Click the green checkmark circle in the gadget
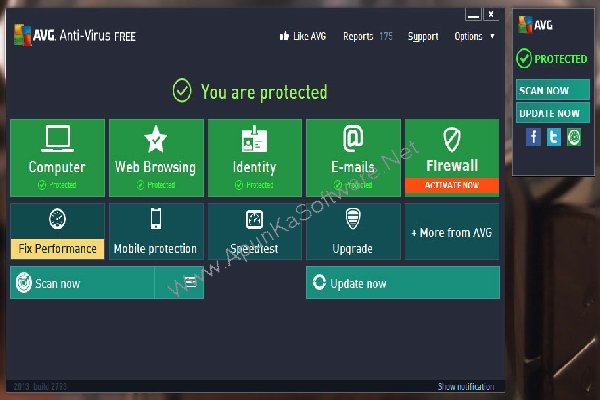 523,59
